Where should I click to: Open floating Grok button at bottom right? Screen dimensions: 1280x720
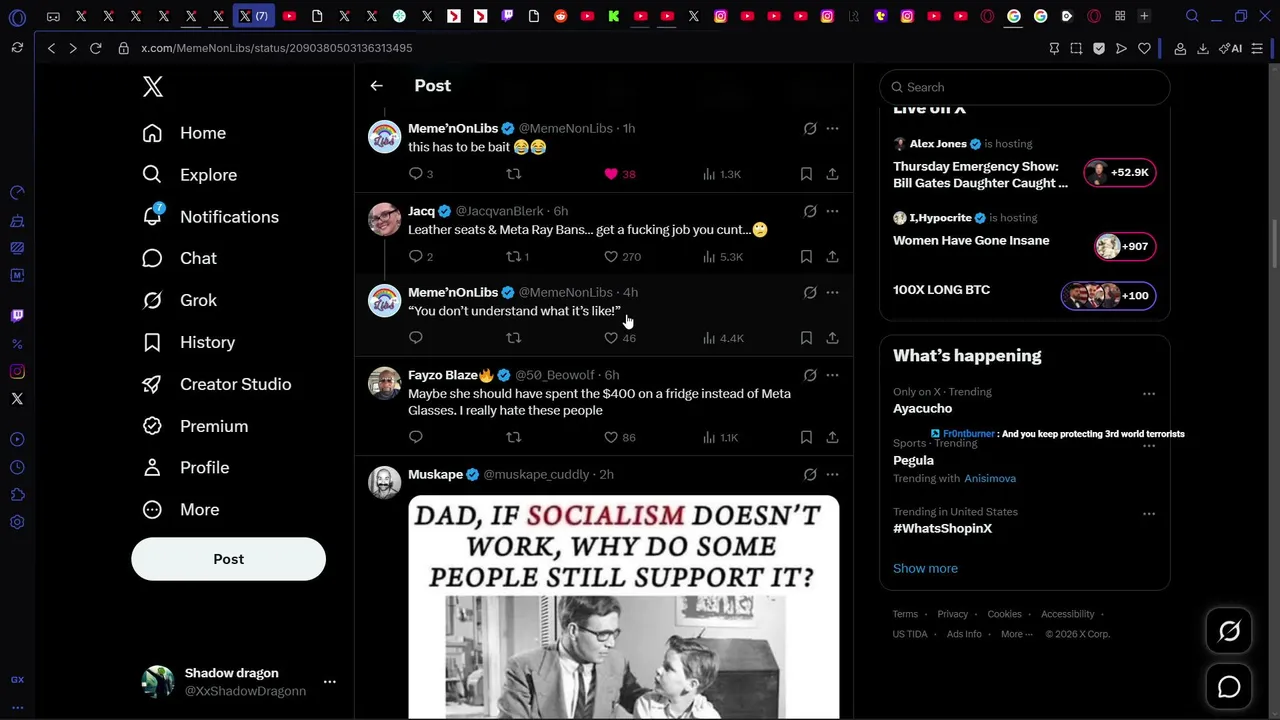click(x=1229, y=631)
